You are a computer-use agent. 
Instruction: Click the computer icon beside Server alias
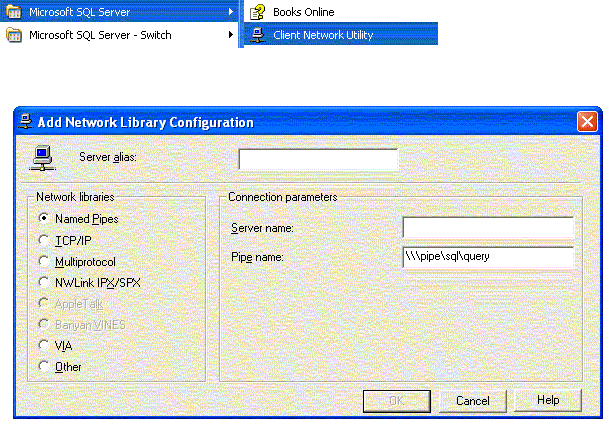point(42,158)
